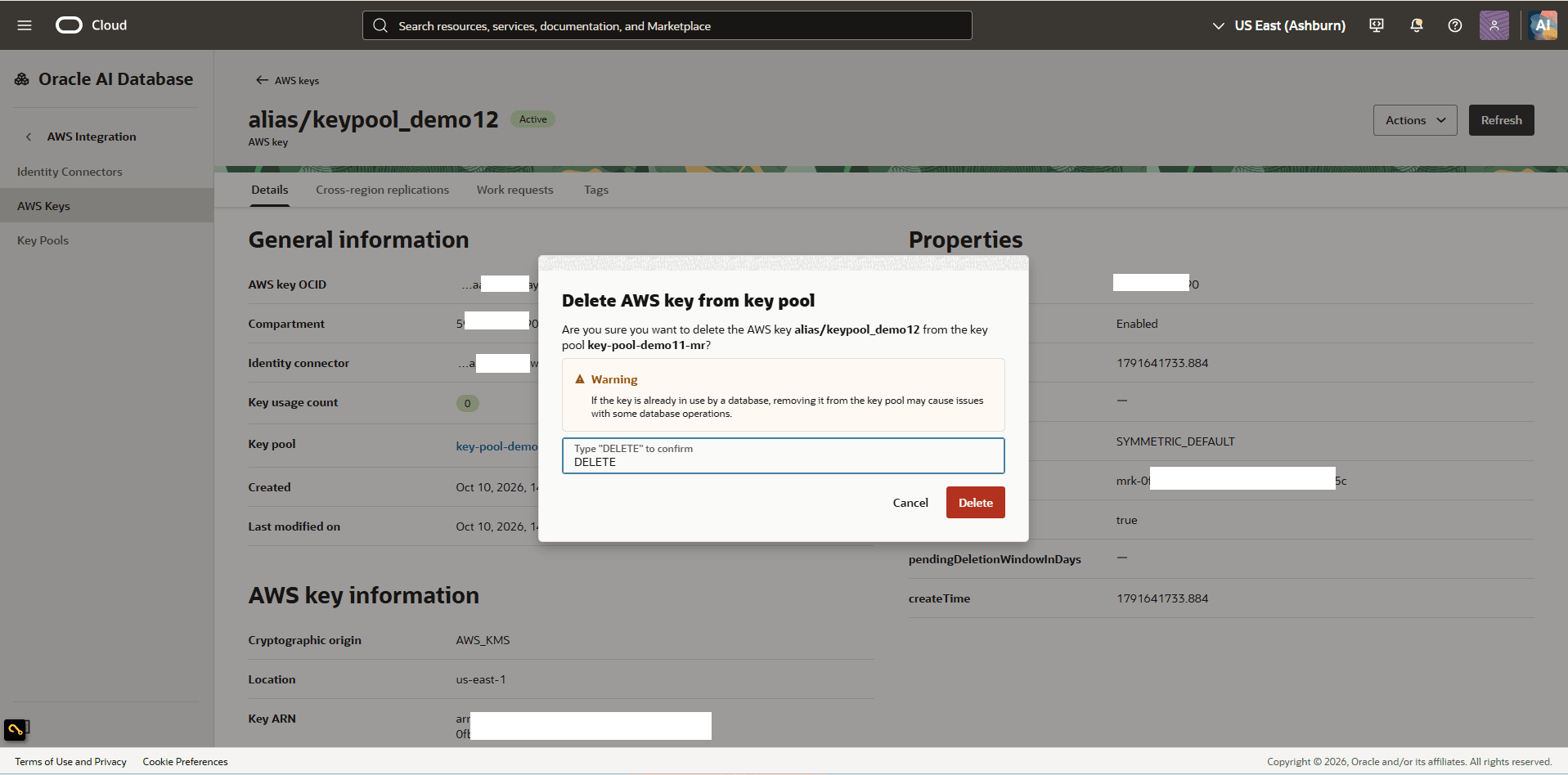
Task: Open the Cloud Shell developer tools icon
Action: tap(1377, 25)
